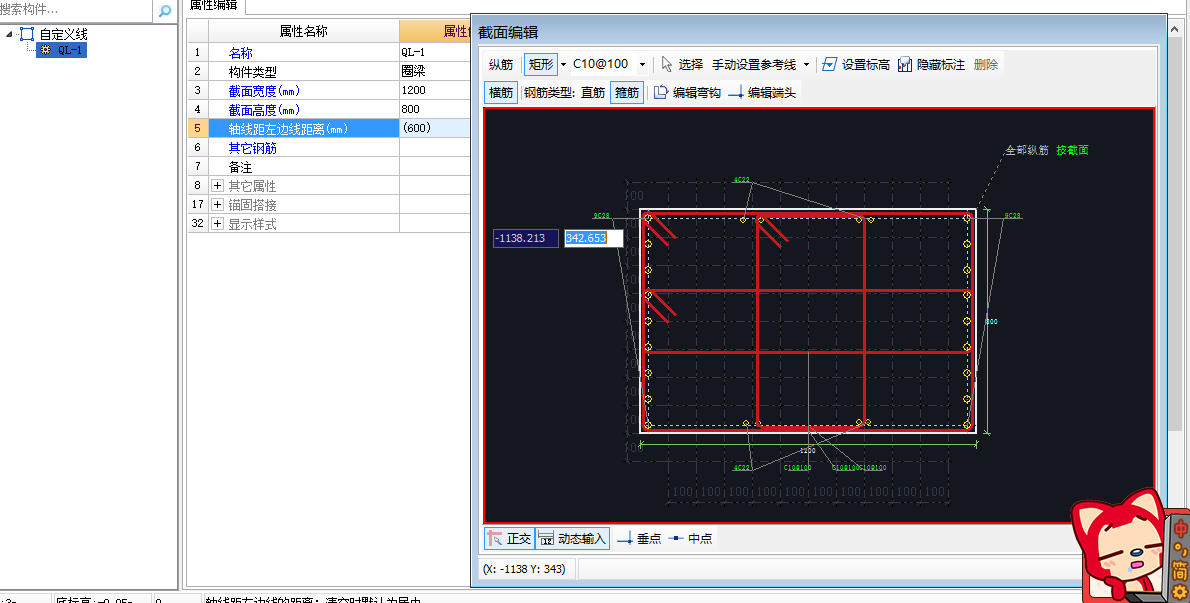
Task: Click the 纵筋 button
Action: click(x=501, y=64)
